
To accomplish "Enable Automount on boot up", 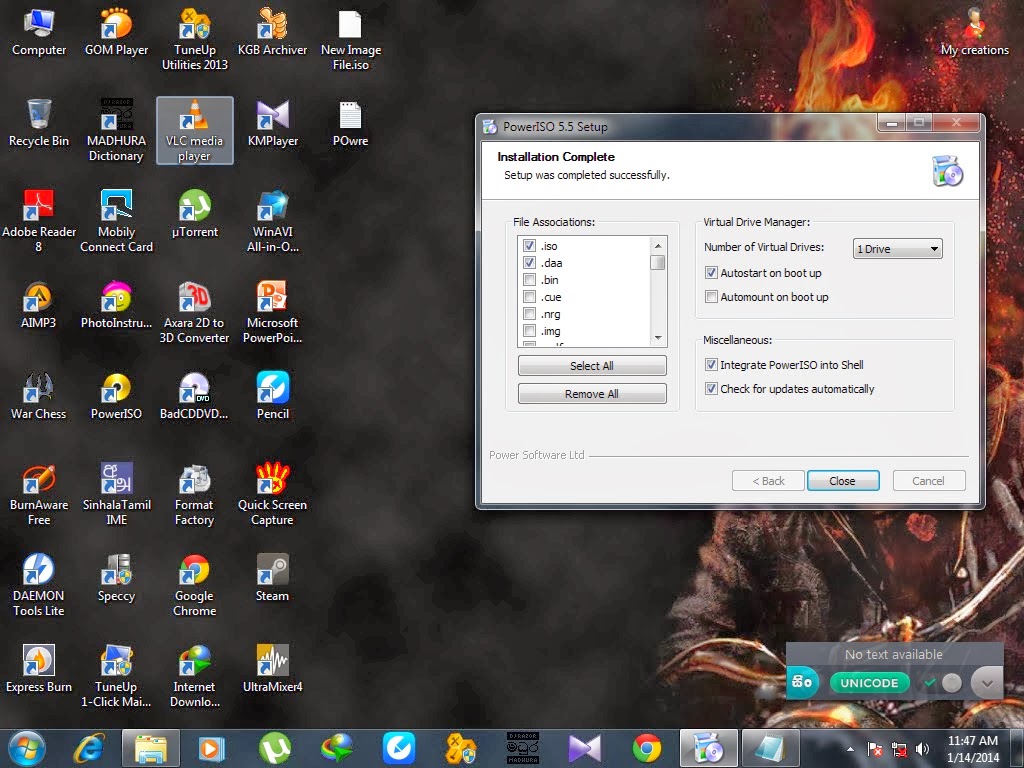I will pyautogui.click(x=711, y=296).
